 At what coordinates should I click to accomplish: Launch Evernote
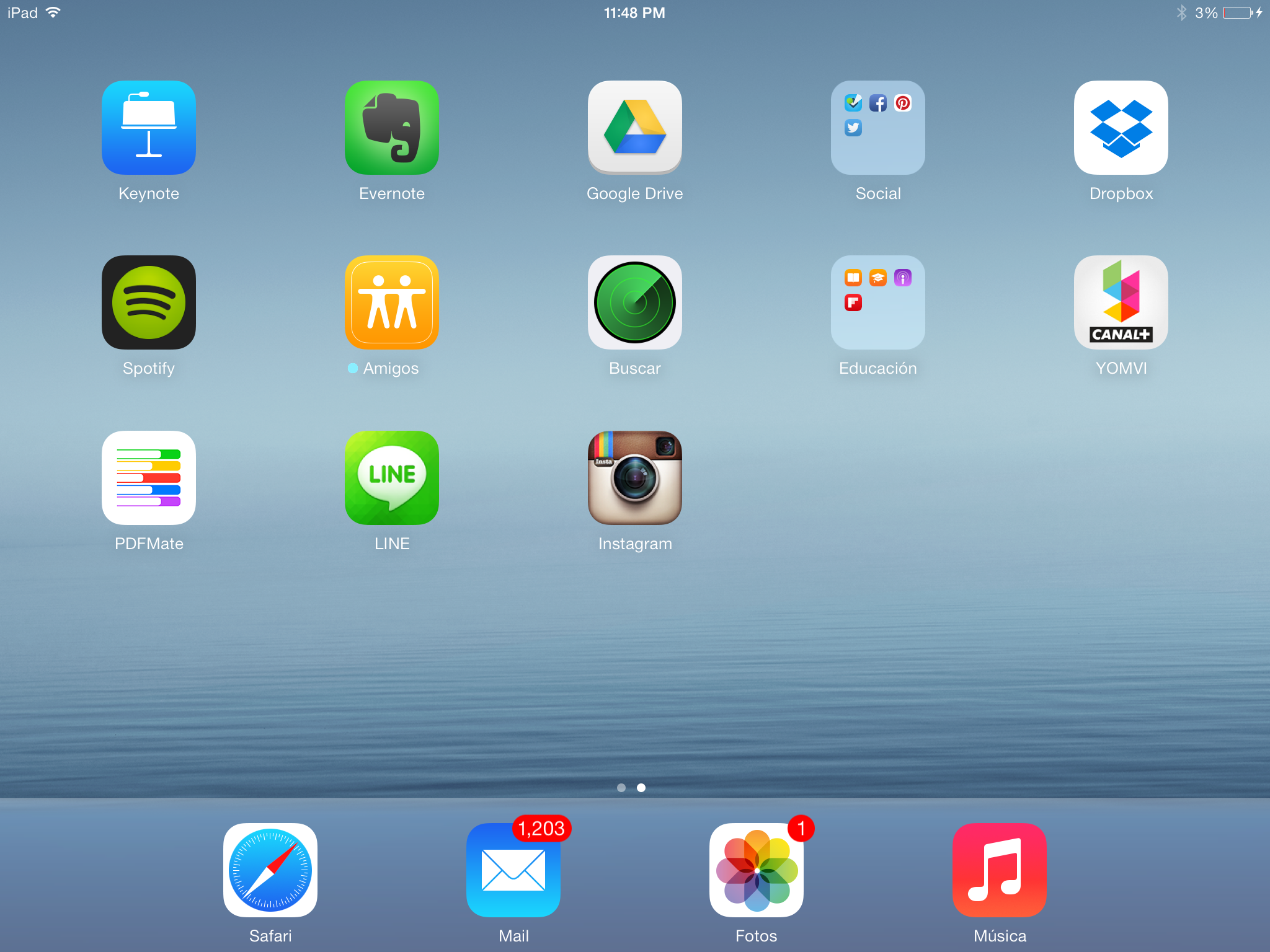(392, 128)
